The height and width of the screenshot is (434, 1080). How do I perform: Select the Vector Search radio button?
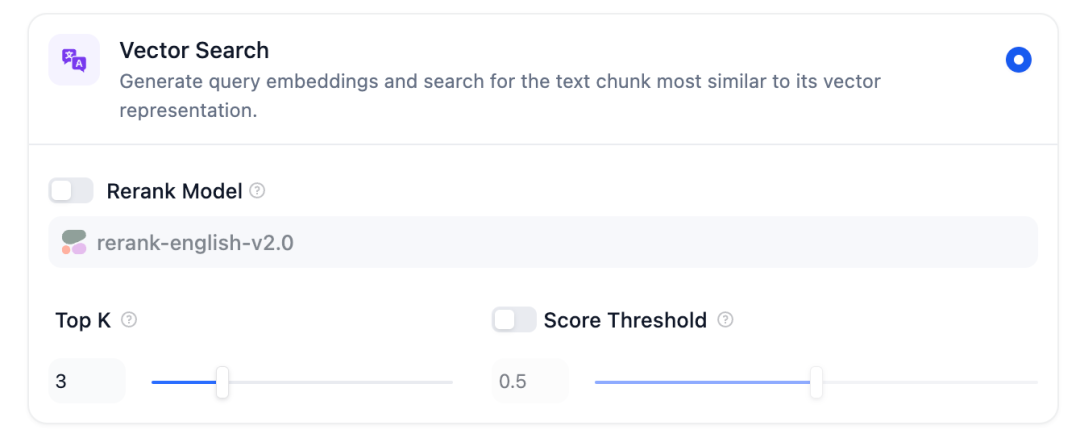(1018, 60)
